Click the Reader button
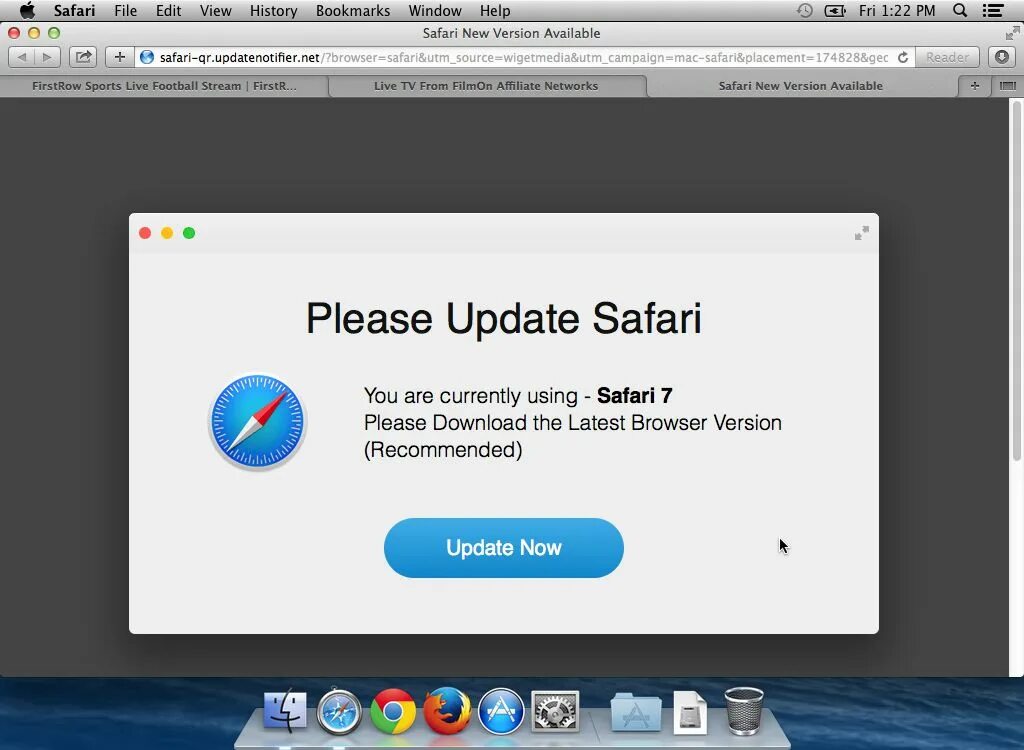Screen dimensions: 1024x750 947,57
